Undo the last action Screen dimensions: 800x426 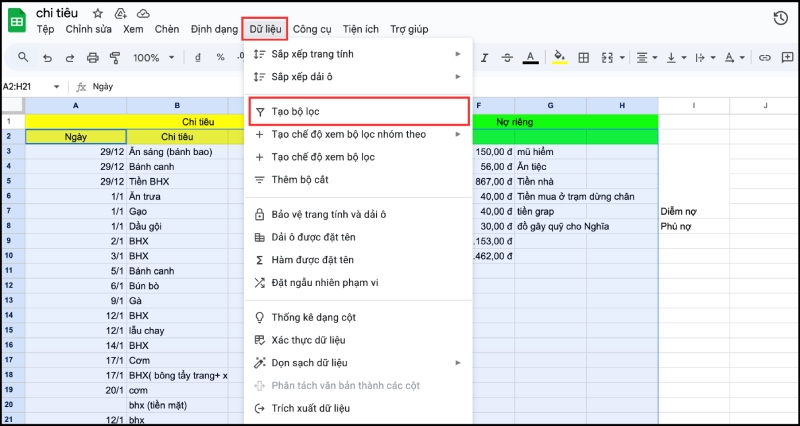coord(47,58)
